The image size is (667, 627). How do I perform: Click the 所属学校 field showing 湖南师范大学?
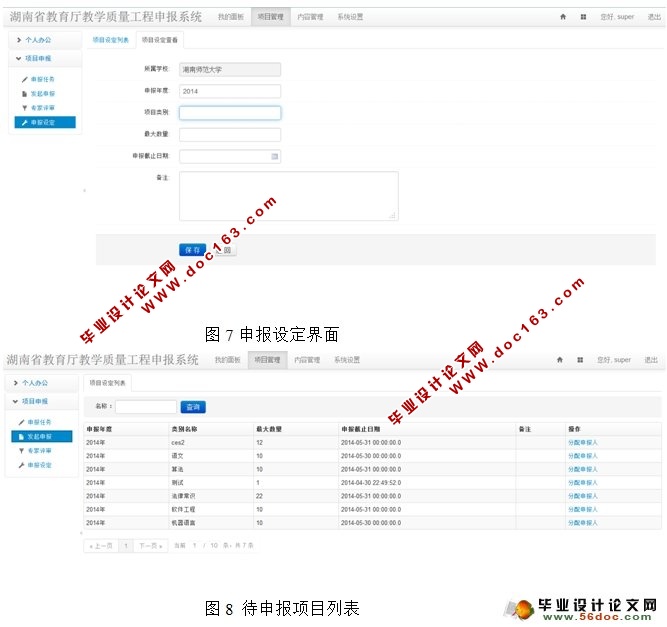pyautogui.click(x=230, y=70)
